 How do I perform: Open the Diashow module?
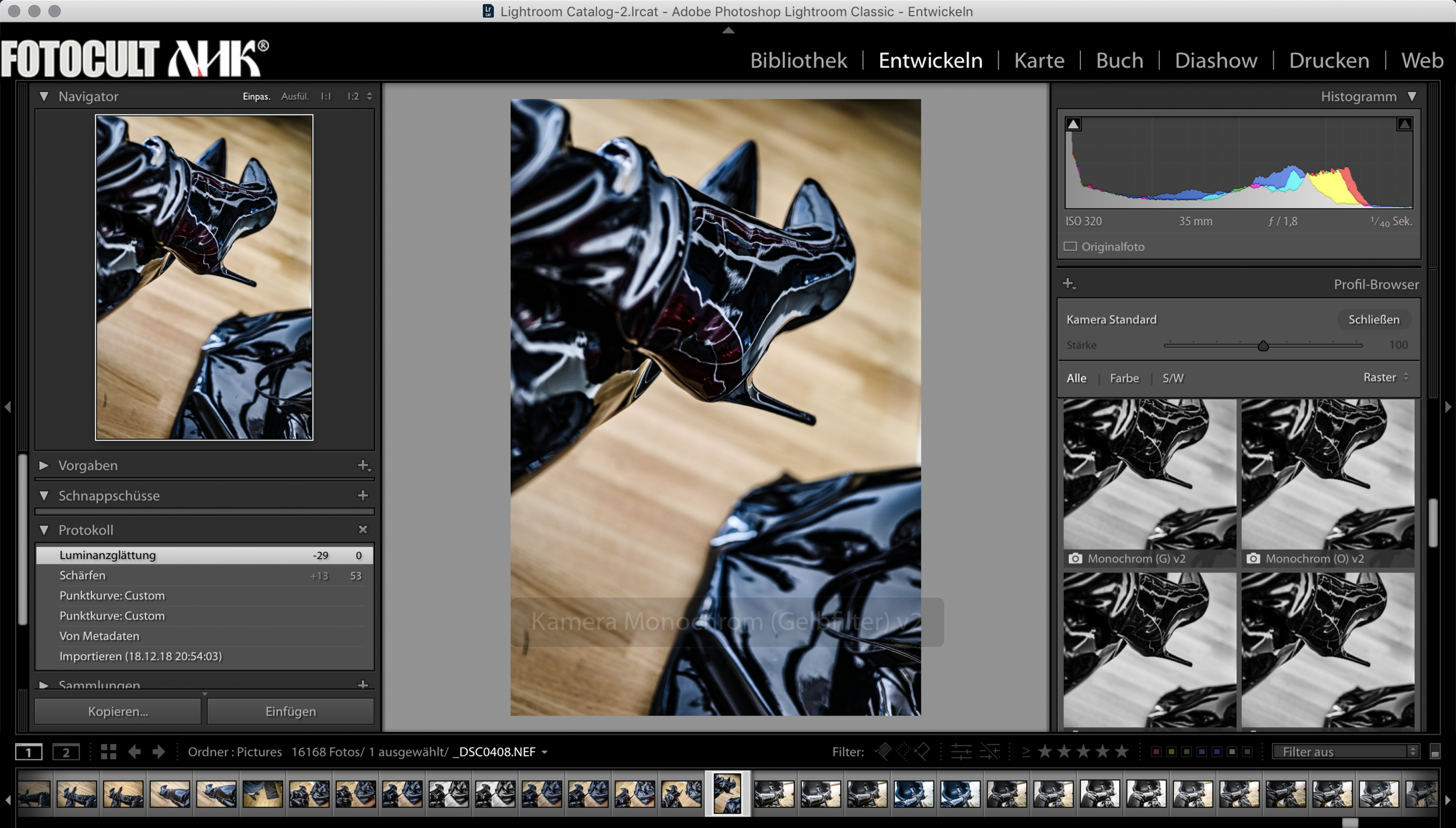pyautogui.click(x=1216, y=61)
